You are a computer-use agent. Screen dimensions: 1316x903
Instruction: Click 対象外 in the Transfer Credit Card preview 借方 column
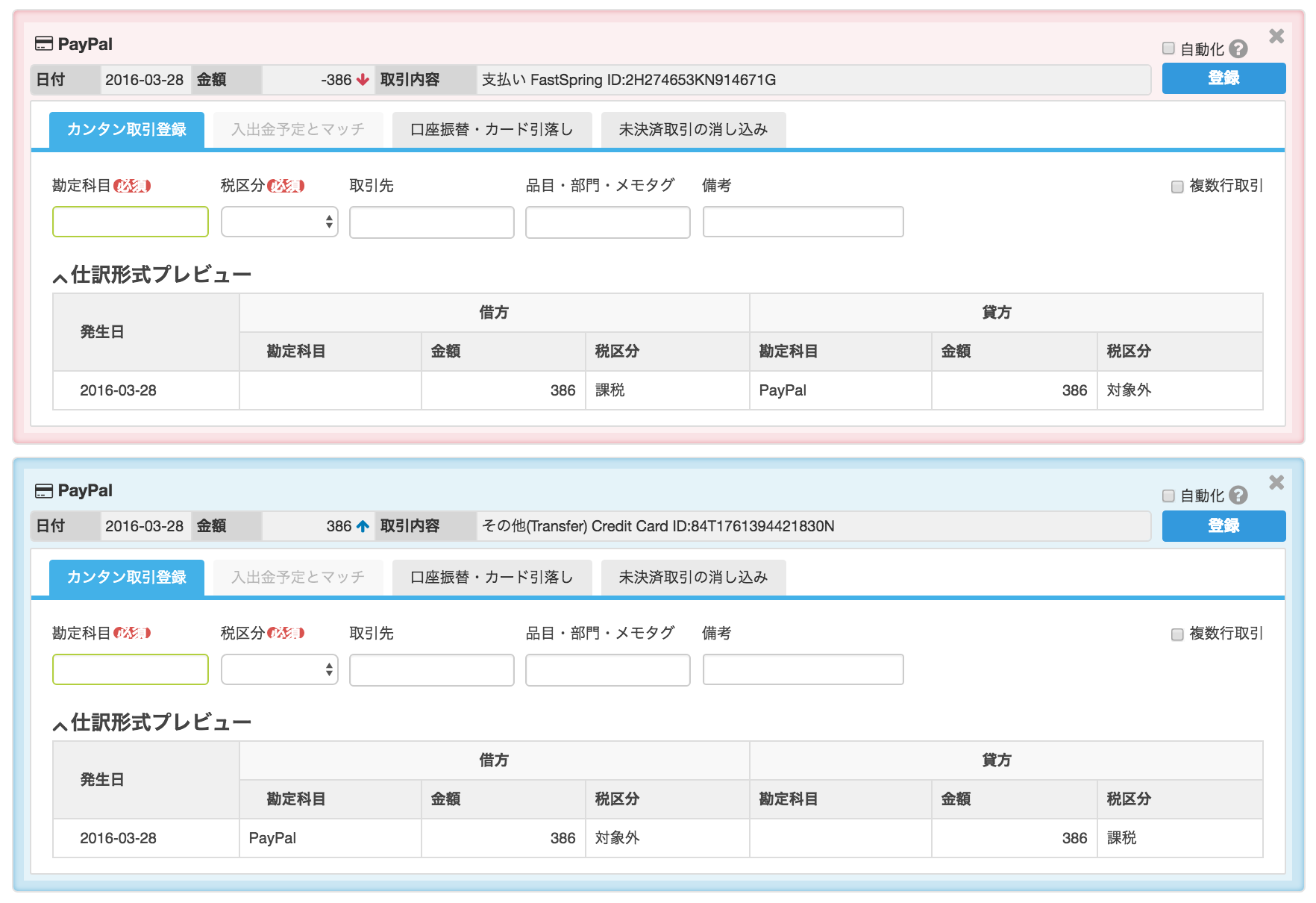[x=617, y=838]
